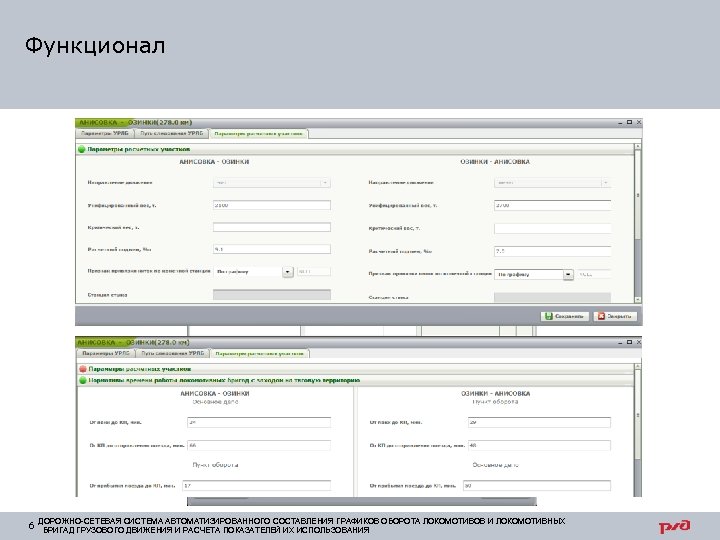Click field showing 66 in lower window
The width and height of the screenshot is (720, 540).
(259, 445)
